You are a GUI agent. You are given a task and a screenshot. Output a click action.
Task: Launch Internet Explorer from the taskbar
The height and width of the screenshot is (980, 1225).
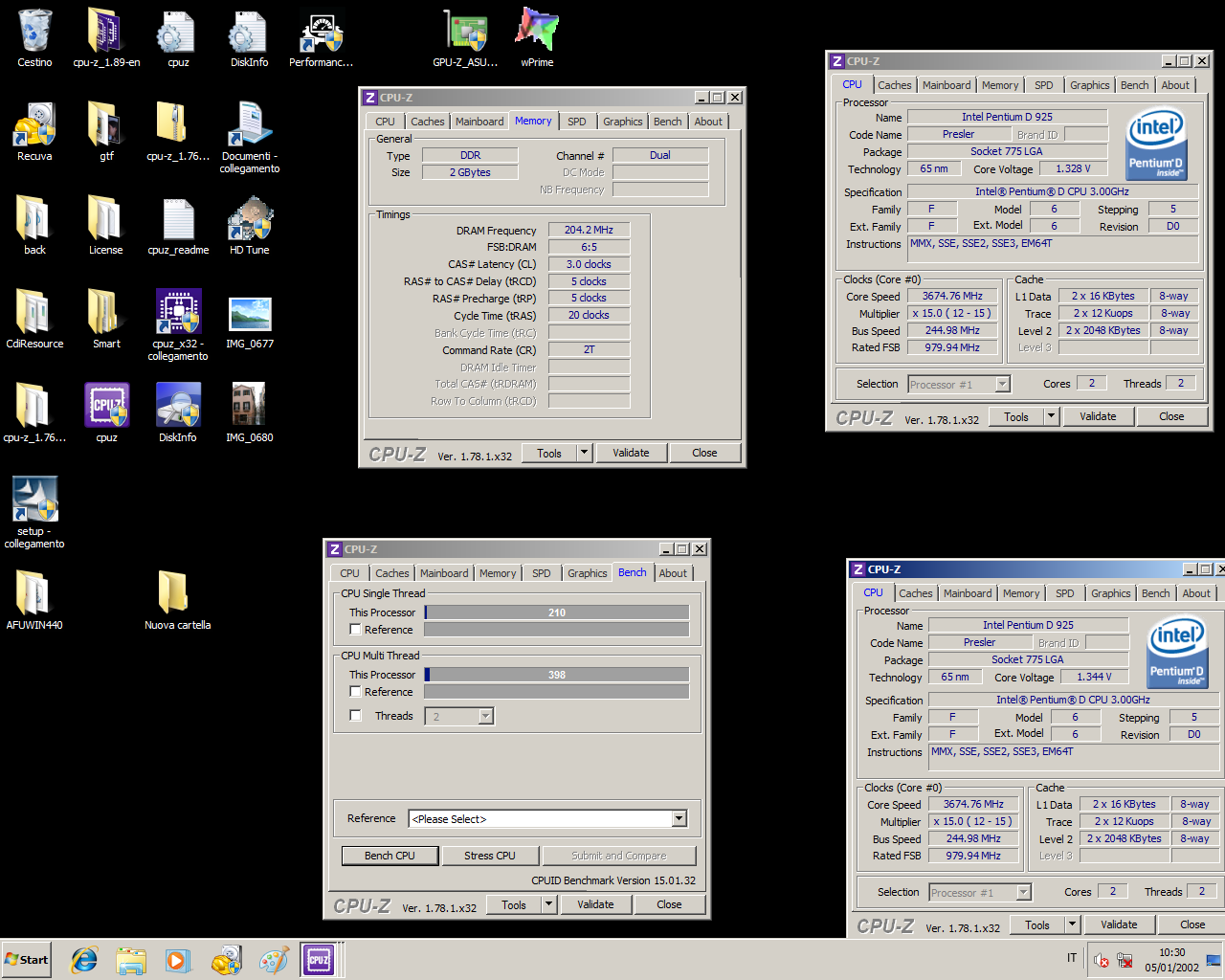84,959
